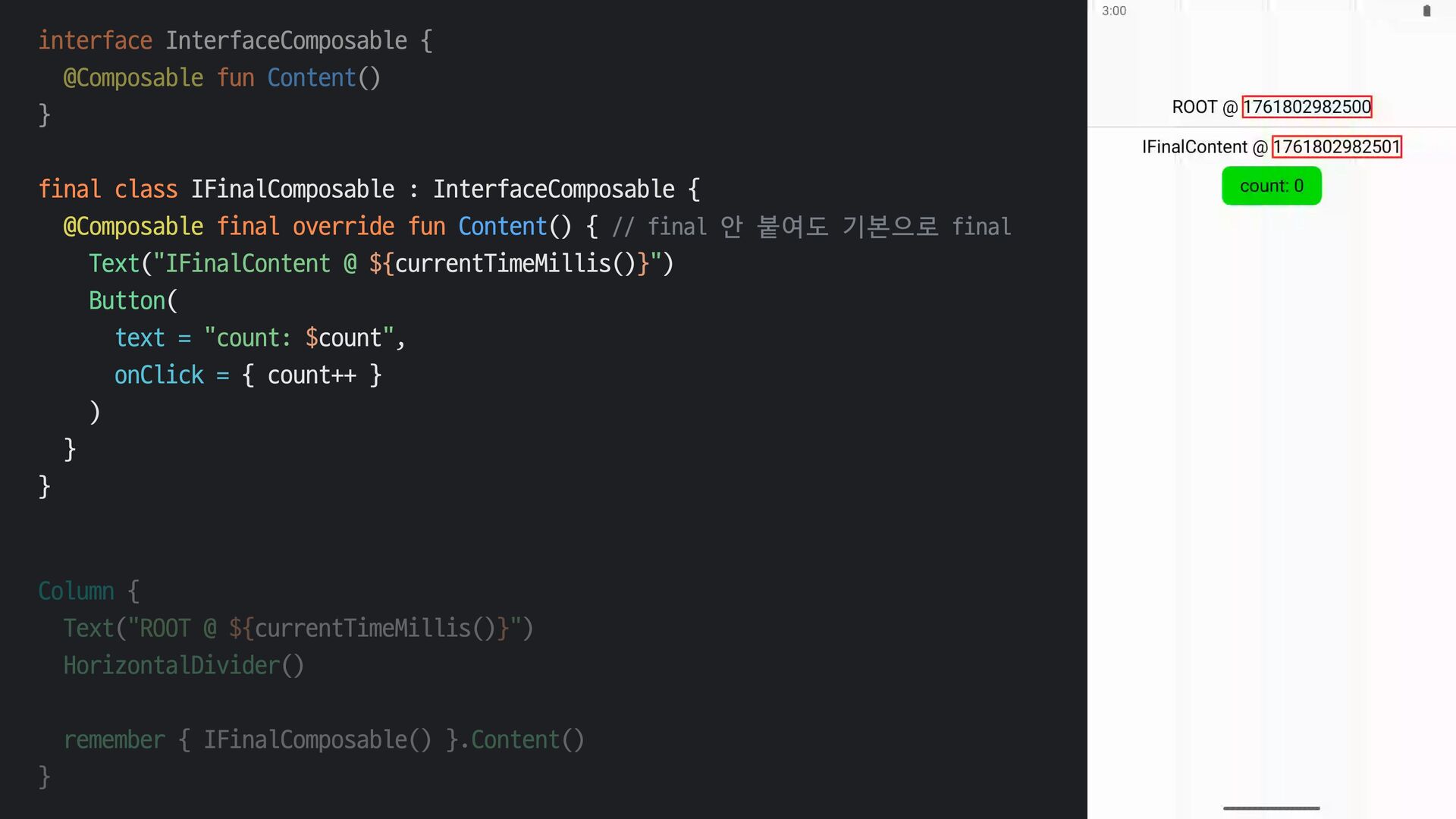Click the final override keywords
Screen dimensions: 1456x819
tap(305, 226)
